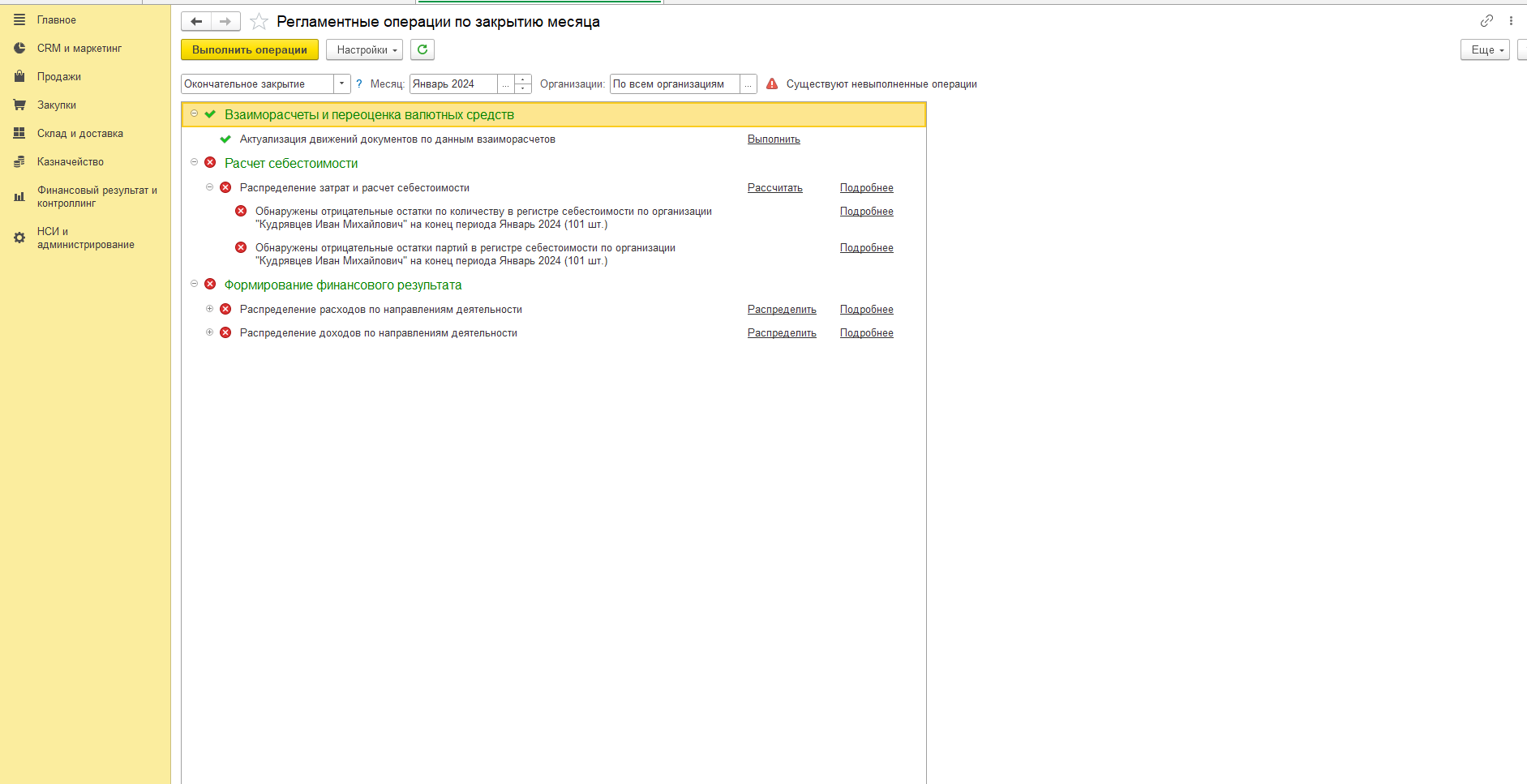Expand Распределение доходов по направлениям деятельности row

(209, 332)
